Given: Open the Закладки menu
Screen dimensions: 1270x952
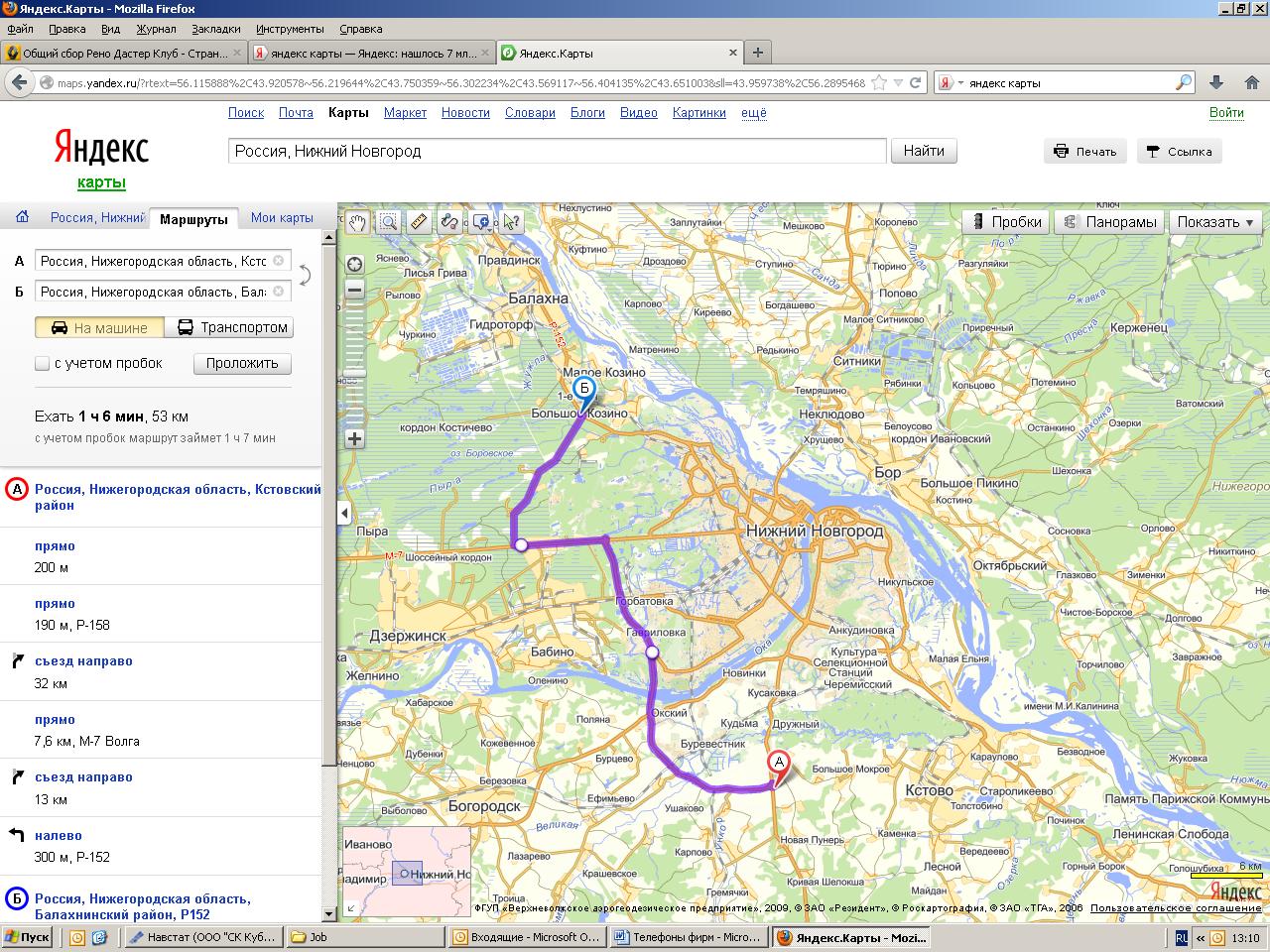Looking at the screenshot, I should pyautogui.click(x=215, y=29).
